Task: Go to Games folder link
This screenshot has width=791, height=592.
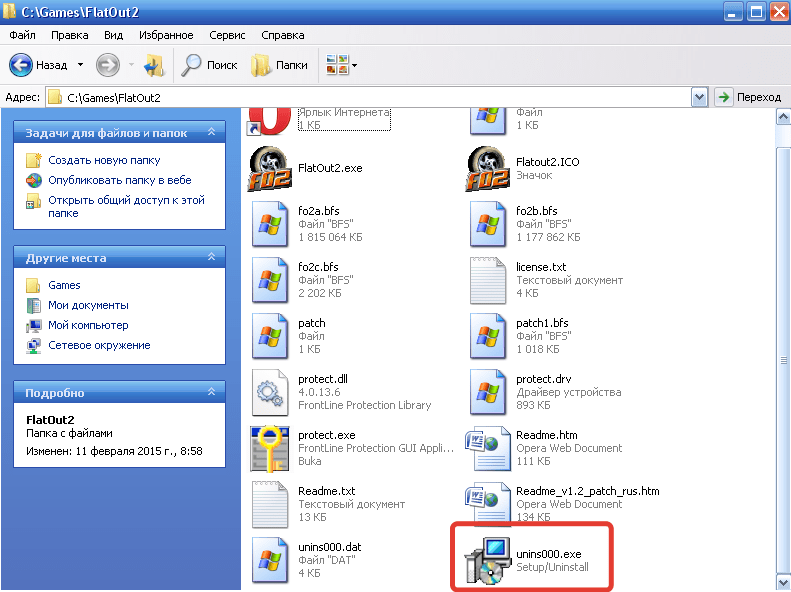Action: (x=64, y=285)
